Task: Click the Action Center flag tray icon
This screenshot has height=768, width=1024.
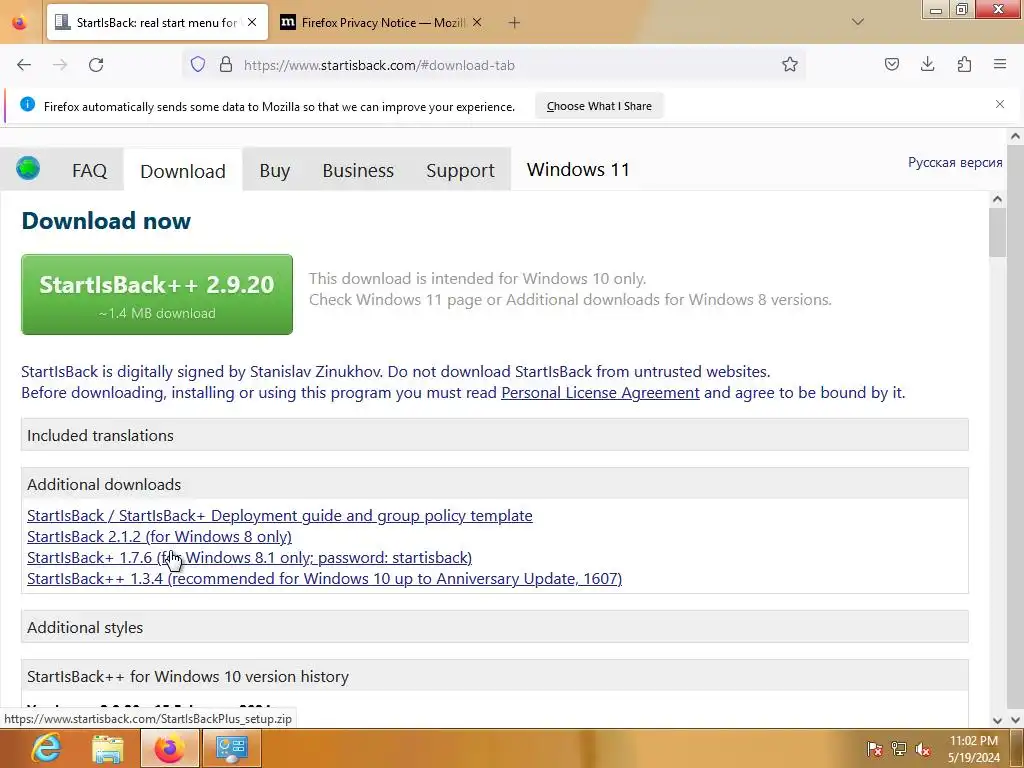Action: click(874, 749)
